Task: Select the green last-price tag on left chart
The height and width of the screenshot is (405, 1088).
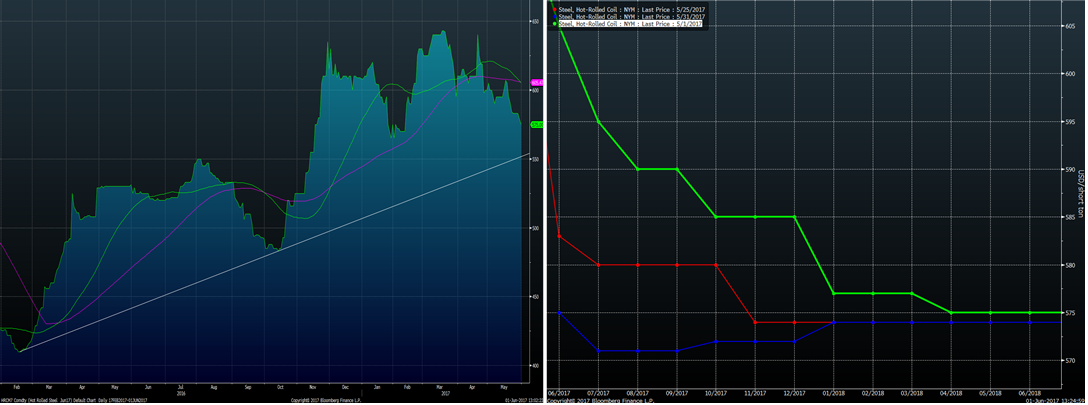Action: (536, 125)
